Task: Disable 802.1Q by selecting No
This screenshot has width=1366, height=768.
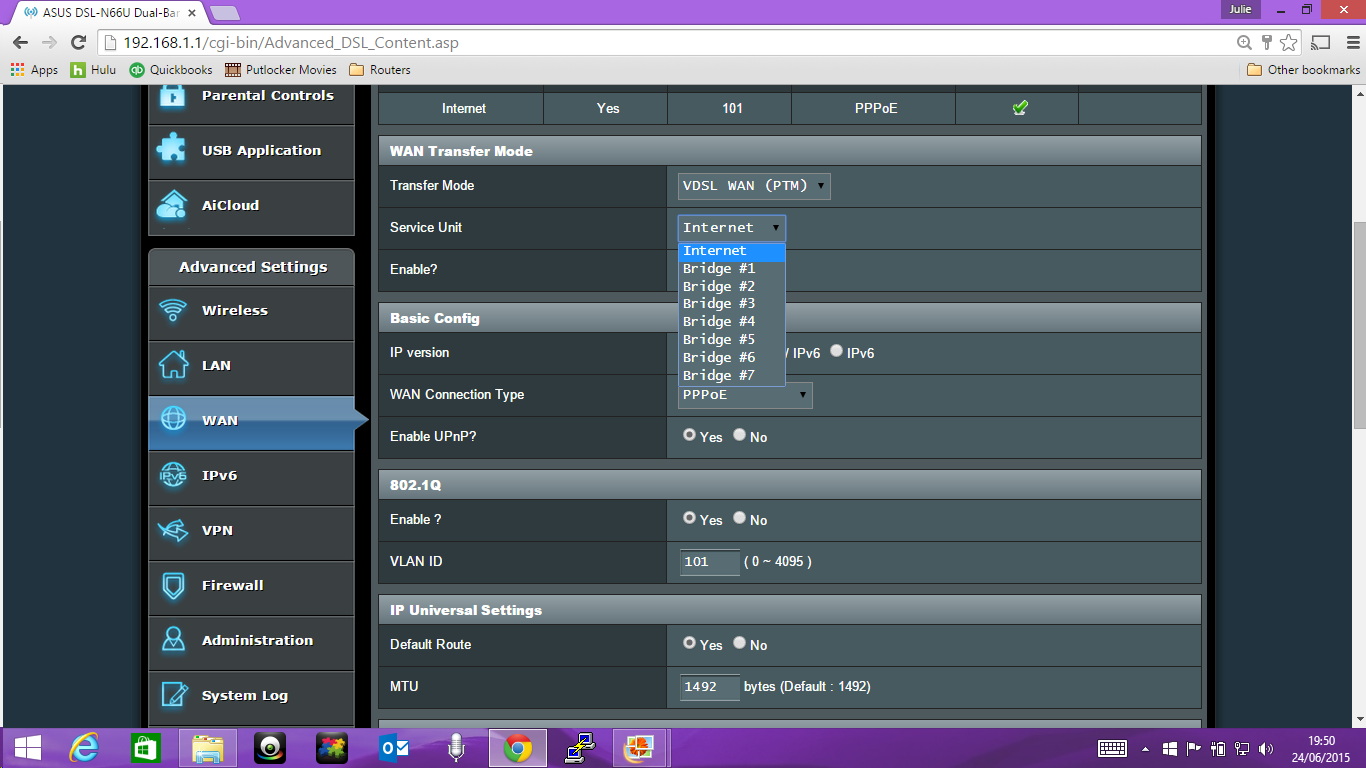Action: point(737,518)
